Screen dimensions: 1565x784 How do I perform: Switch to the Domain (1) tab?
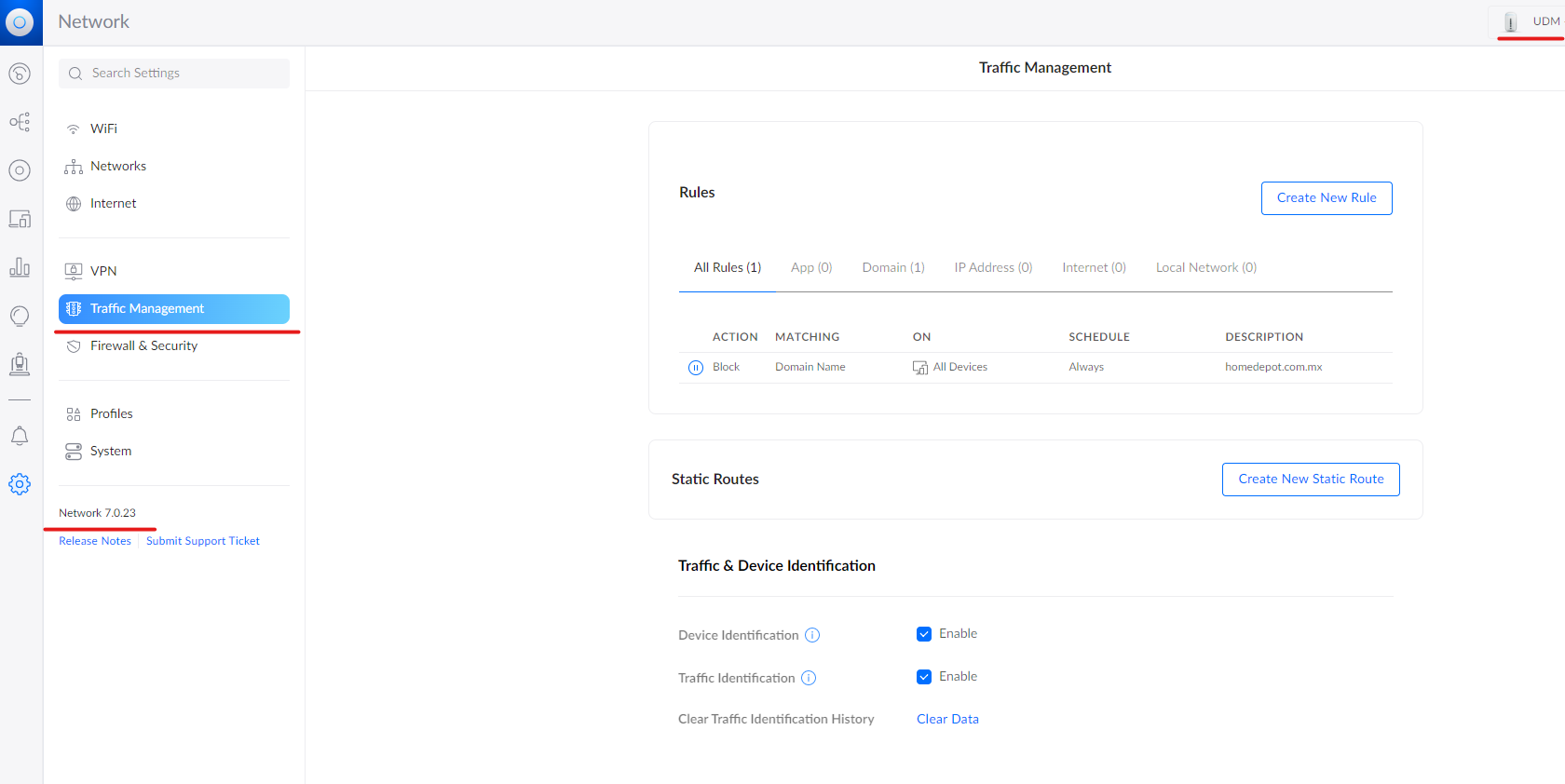click(892, 267)
